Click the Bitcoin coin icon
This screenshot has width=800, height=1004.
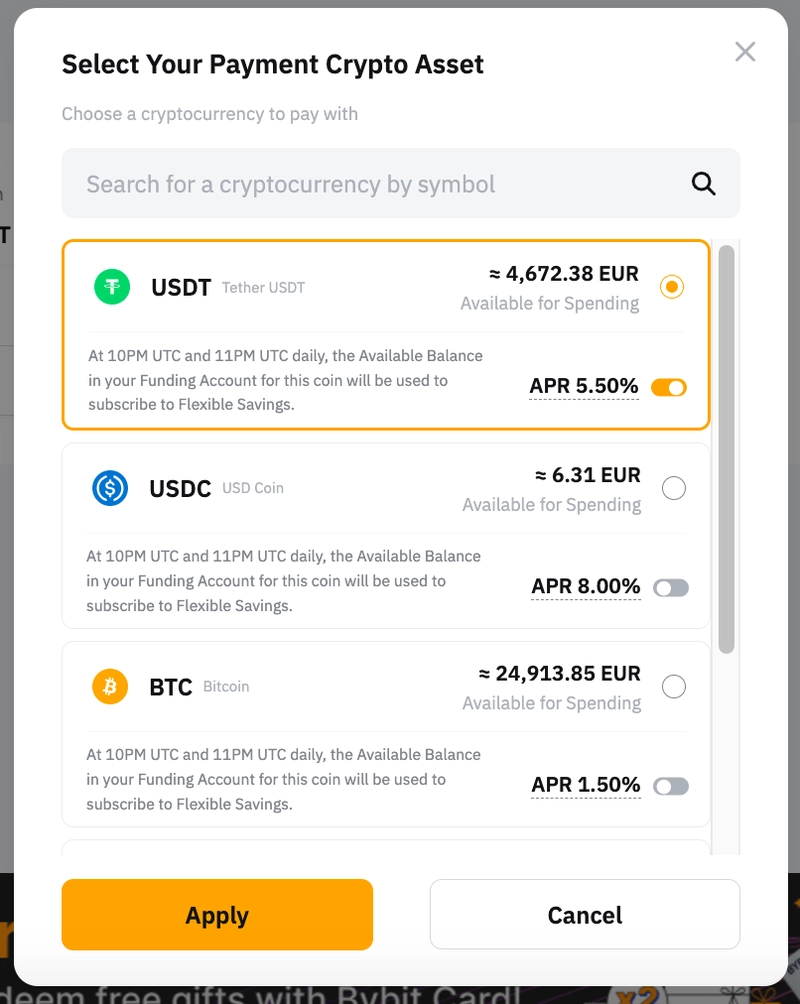pyautogui.click(x=110, y=687)
